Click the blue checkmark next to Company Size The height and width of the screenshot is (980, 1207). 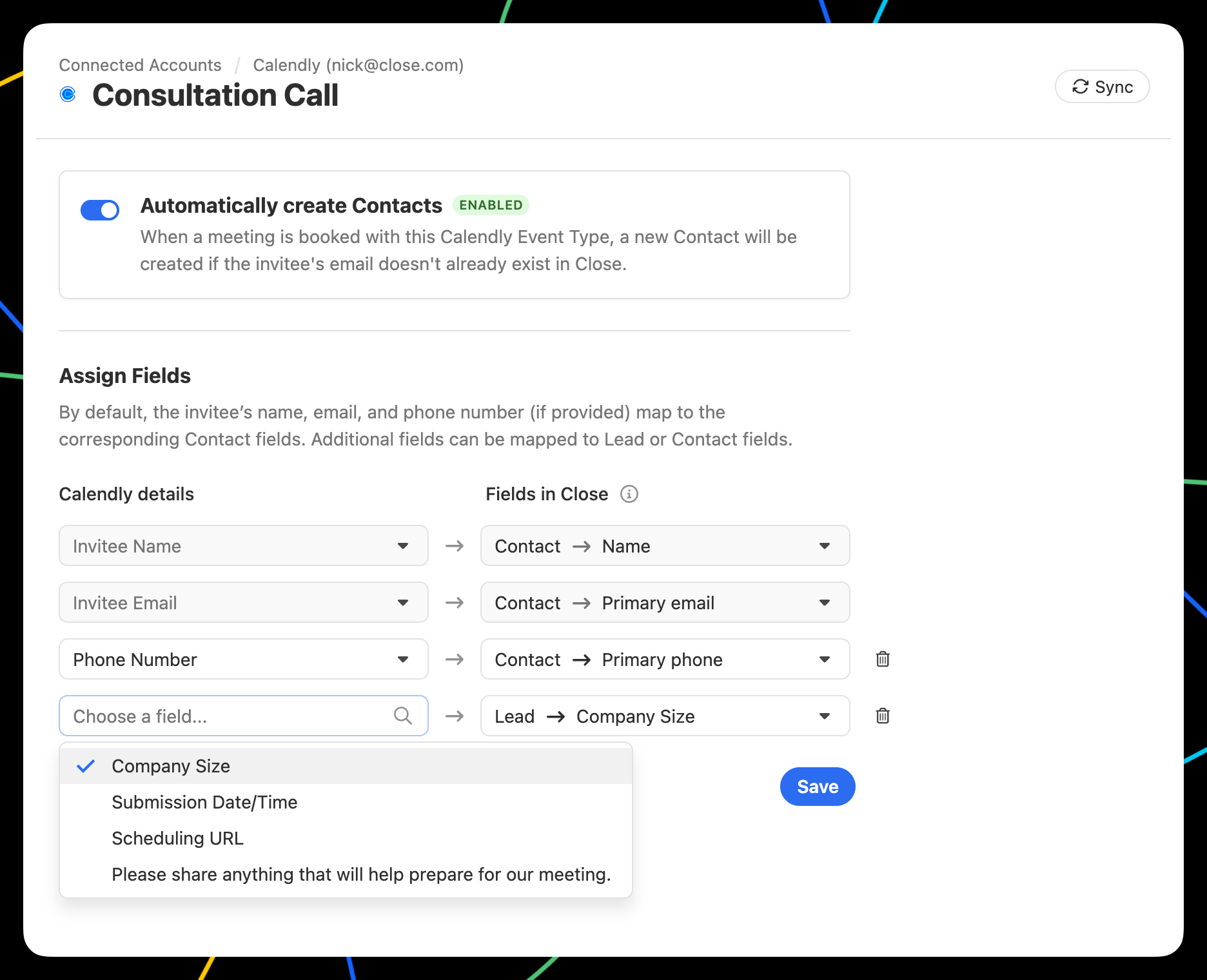coord(86,766)
